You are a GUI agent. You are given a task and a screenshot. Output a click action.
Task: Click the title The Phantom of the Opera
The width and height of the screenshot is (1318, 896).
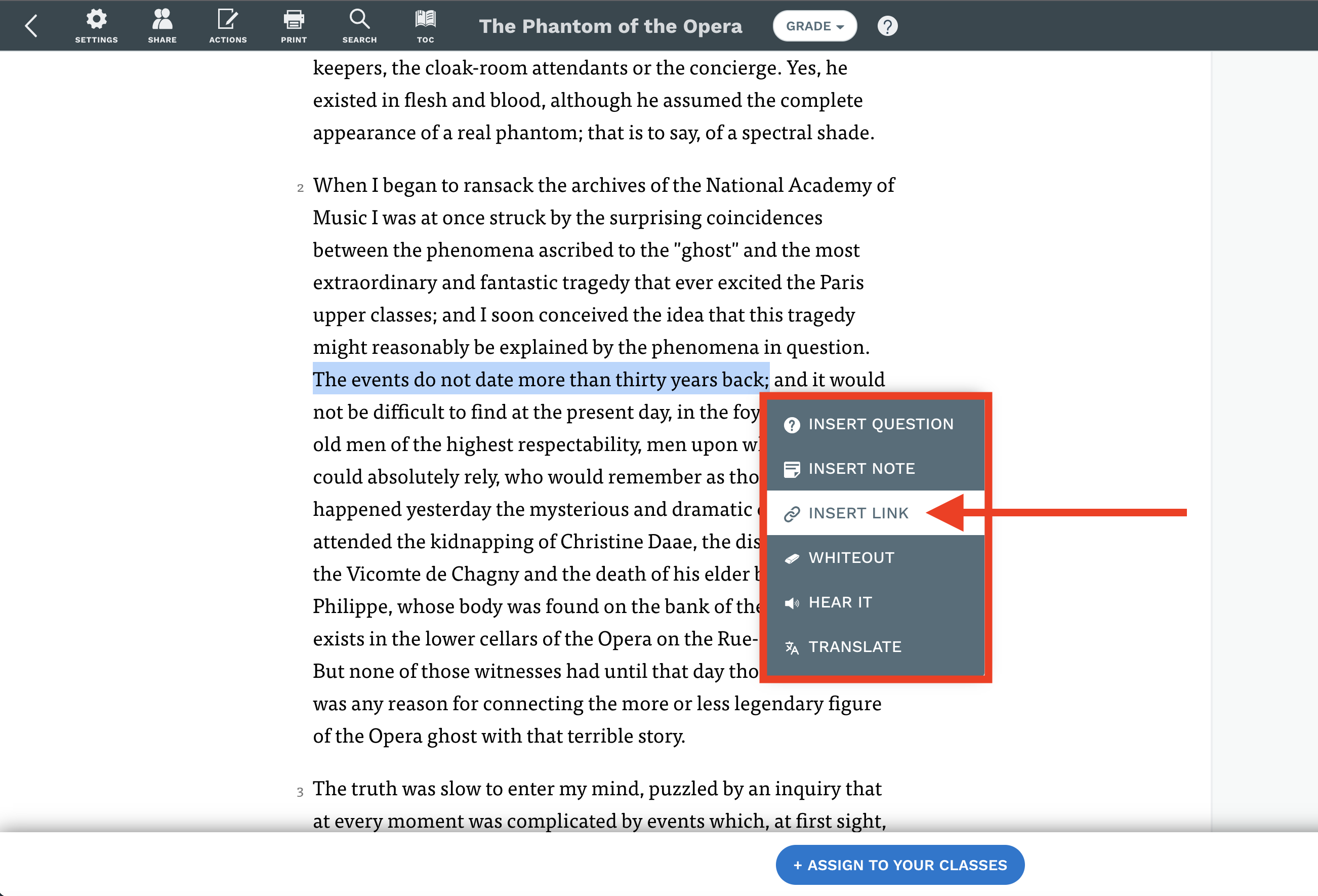610,26
